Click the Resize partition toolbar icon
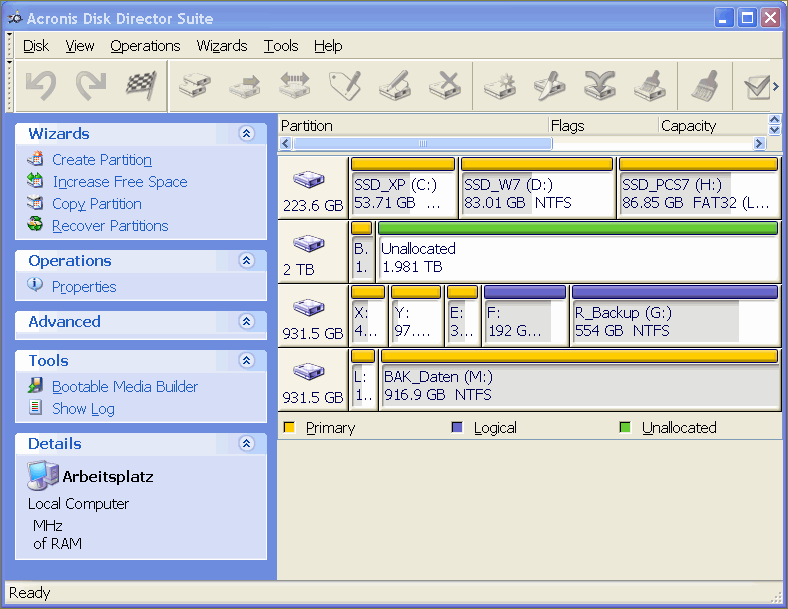788x609 pixels. tap(294, 85)
